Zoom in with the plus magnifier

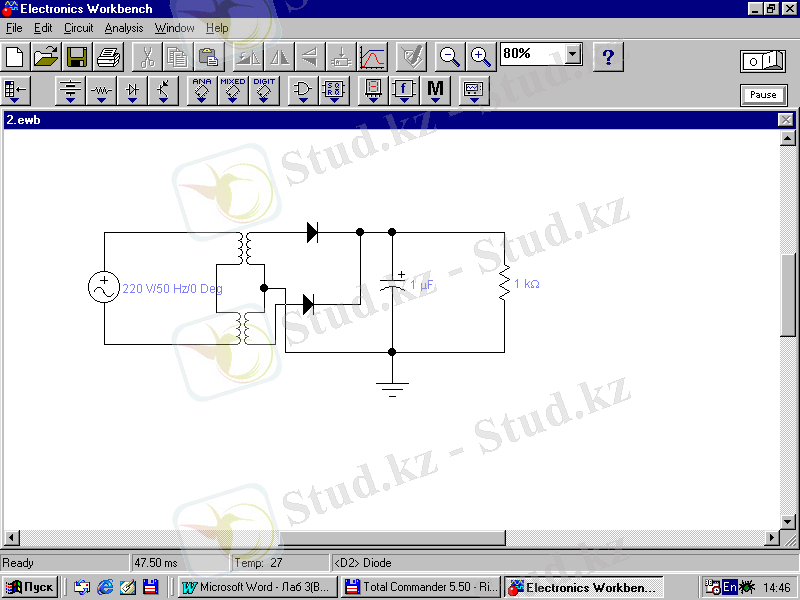coord(481,57)
